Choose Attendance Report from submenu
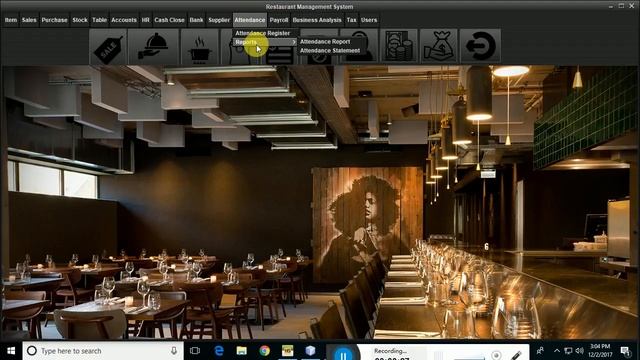 pyautogui.click(x=325, y=42)
